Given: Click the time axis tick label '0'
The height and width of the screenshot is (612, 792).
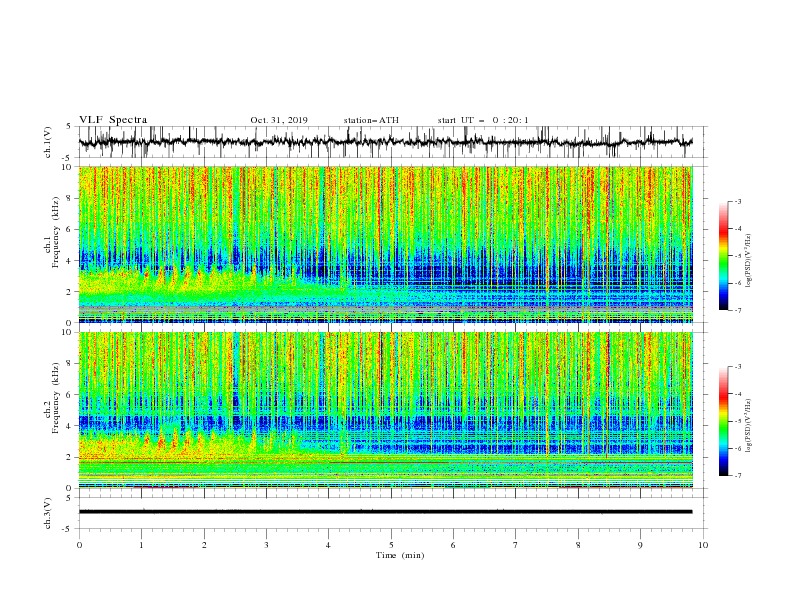Looking at the screenshot, I should tap(79, 545).
